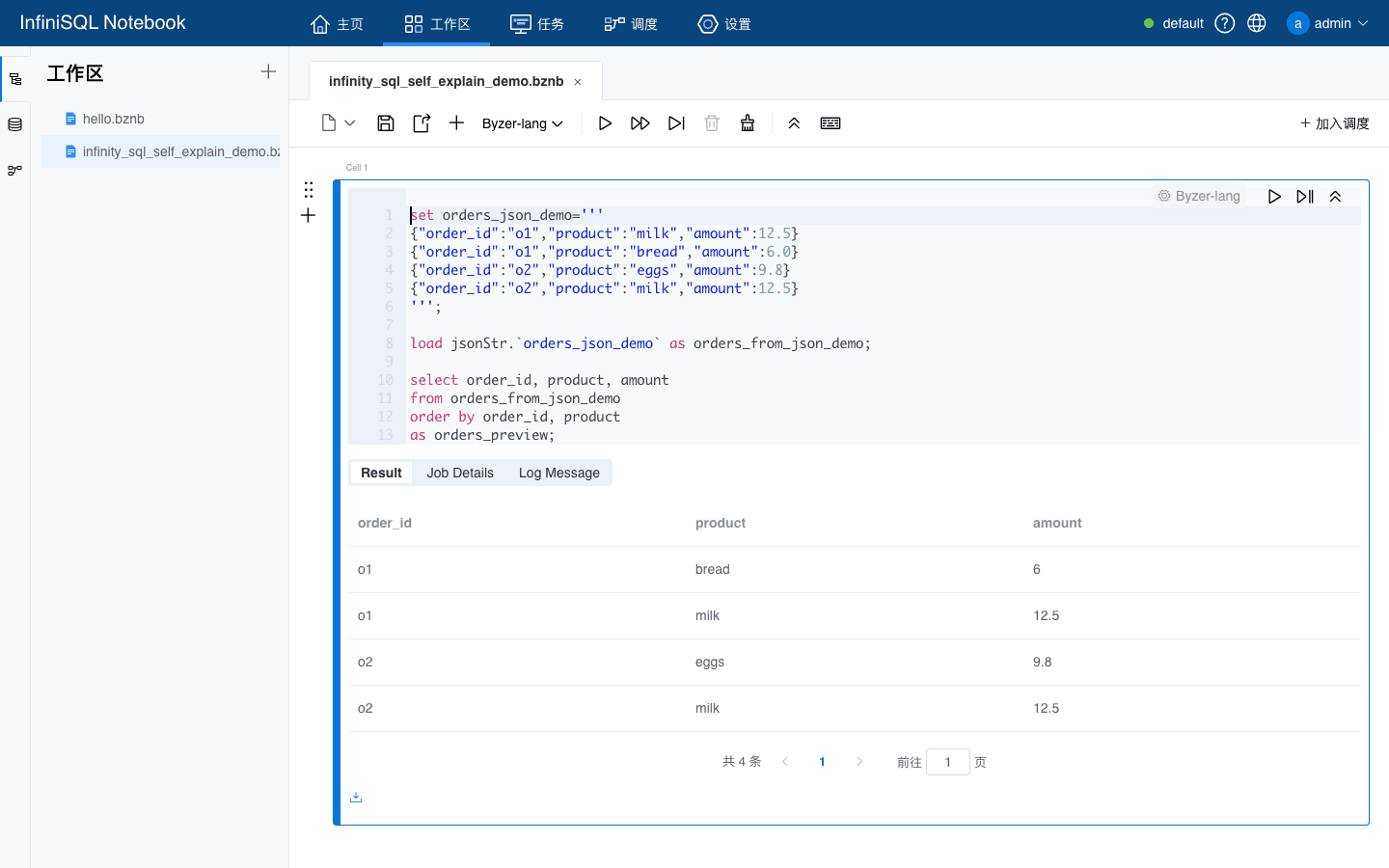This screenshot has height=868, width=1389.
Task: Insert cell with plus beside Cell 1
Action: click(x=309, y=215)
